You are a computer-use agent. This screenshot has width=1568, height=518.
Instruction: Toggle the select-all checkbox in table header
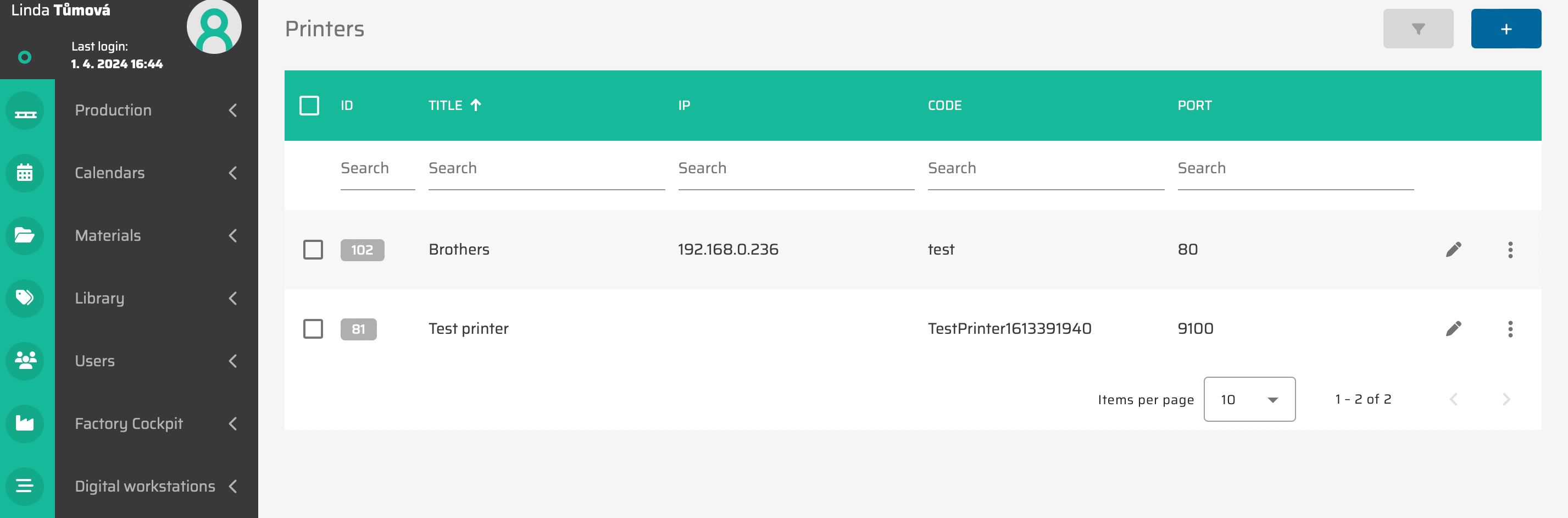tap(309, 106)
